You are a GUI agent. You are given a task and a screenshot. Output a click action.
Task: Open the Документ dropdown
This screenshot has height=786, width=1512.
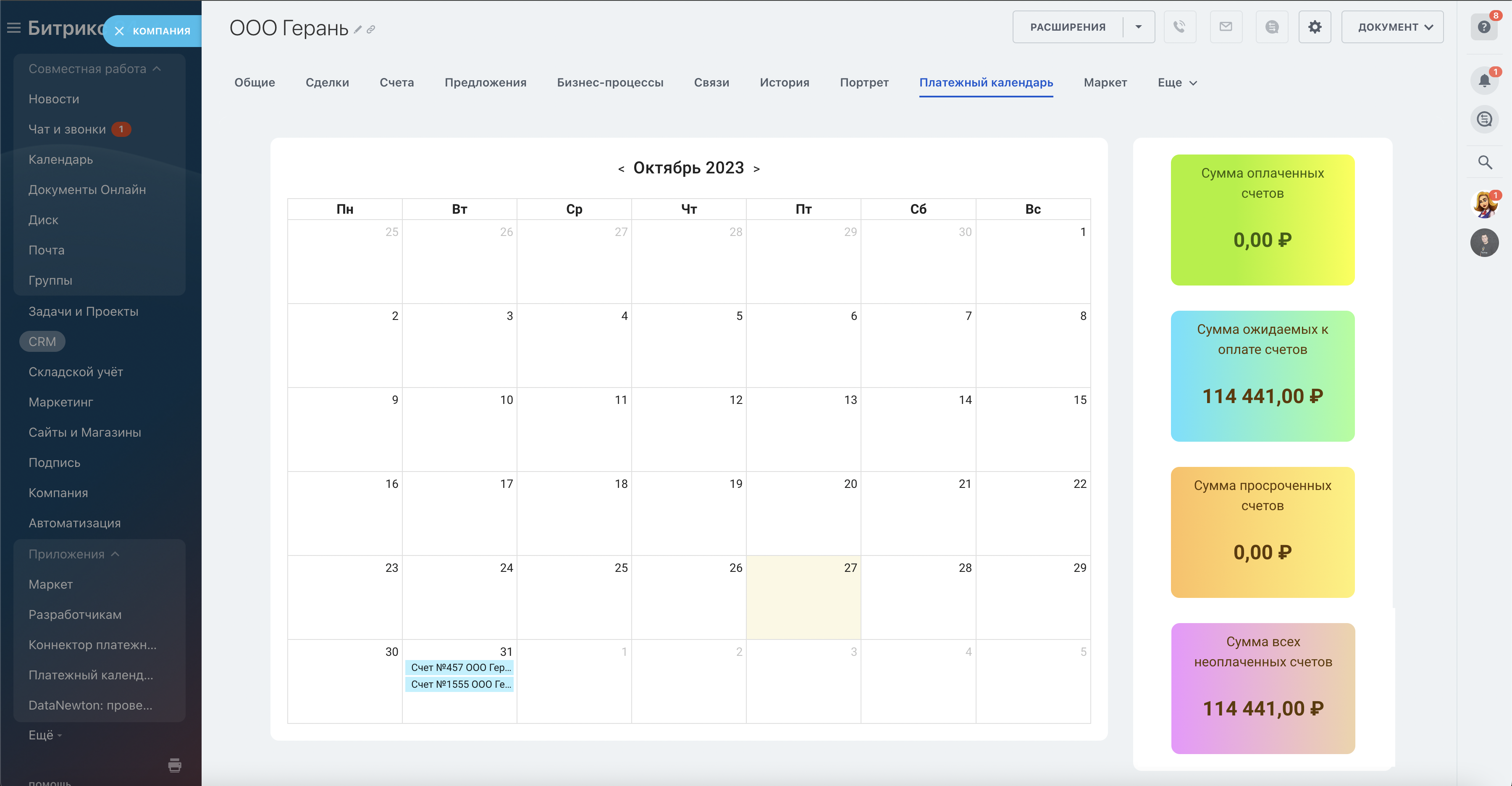coord(1392,27)
